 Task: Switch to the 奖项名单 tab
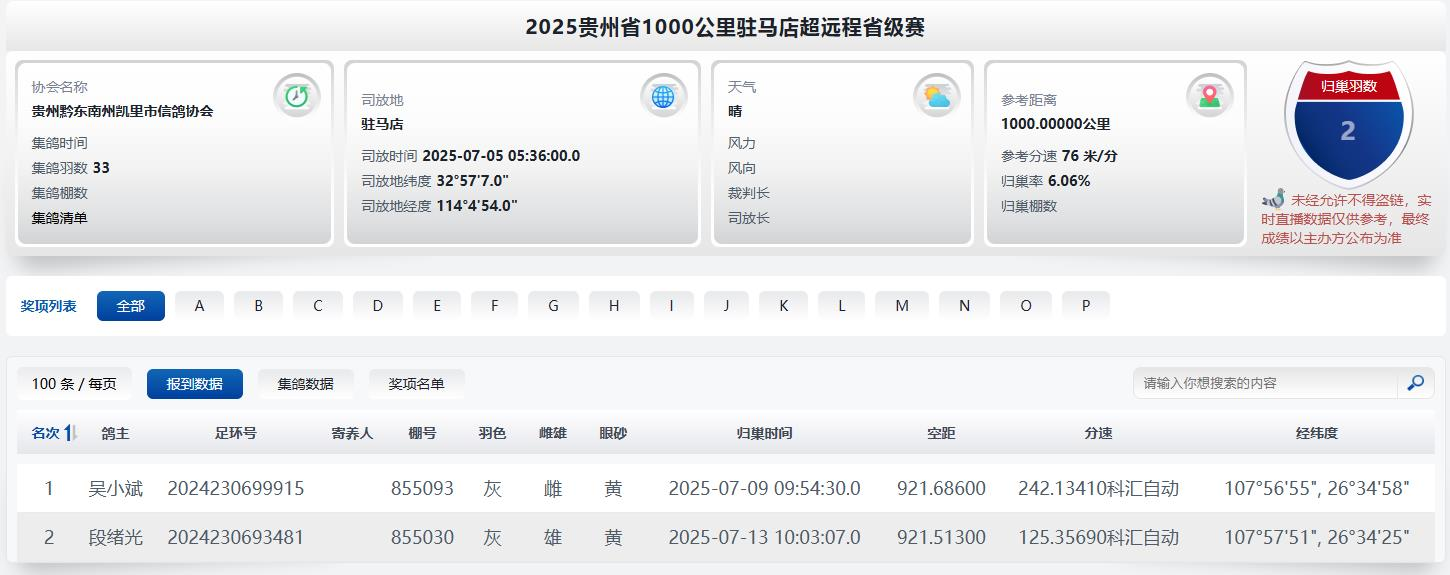pyautogui.click(x=416, y=384)
